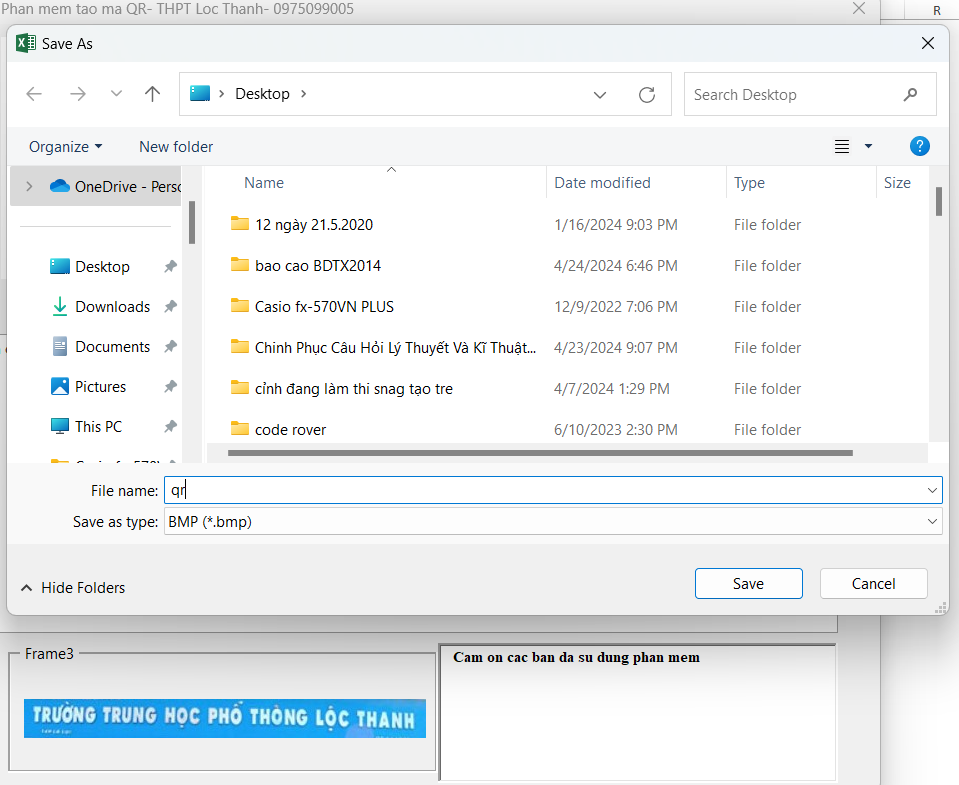
Task: Click the Search Desktop field
Action: pyautogui.click(x=795, y=94)
